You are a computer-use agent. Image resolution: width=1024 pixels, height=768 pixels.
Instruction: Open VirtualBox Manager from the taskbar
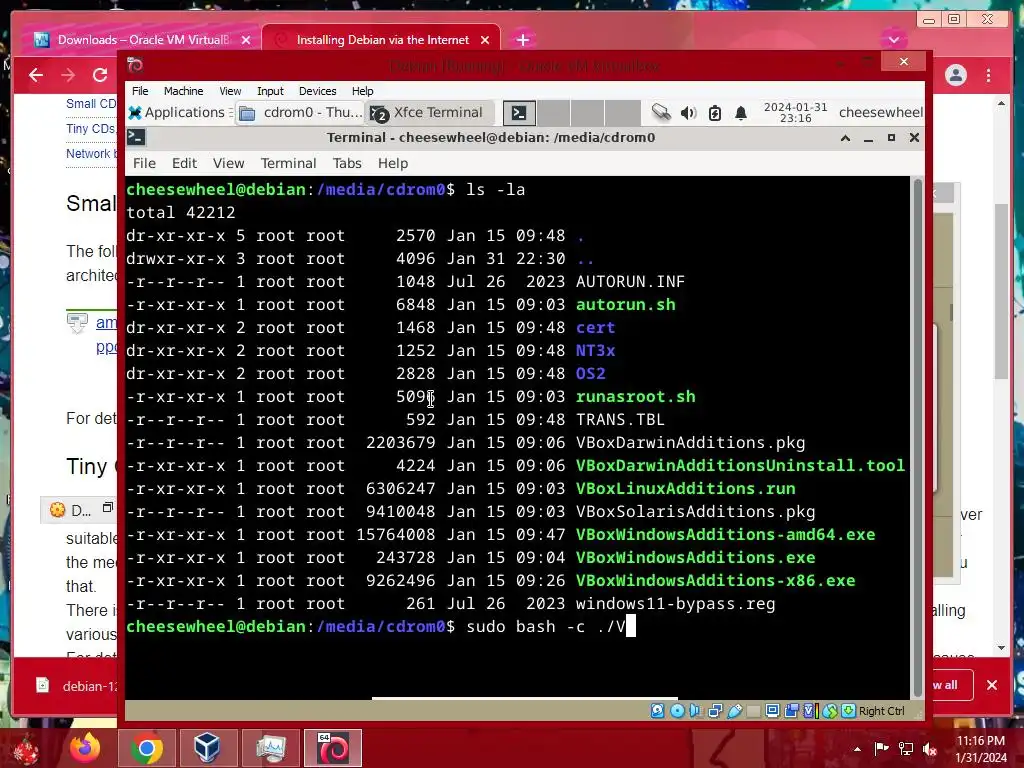point(207,748)
